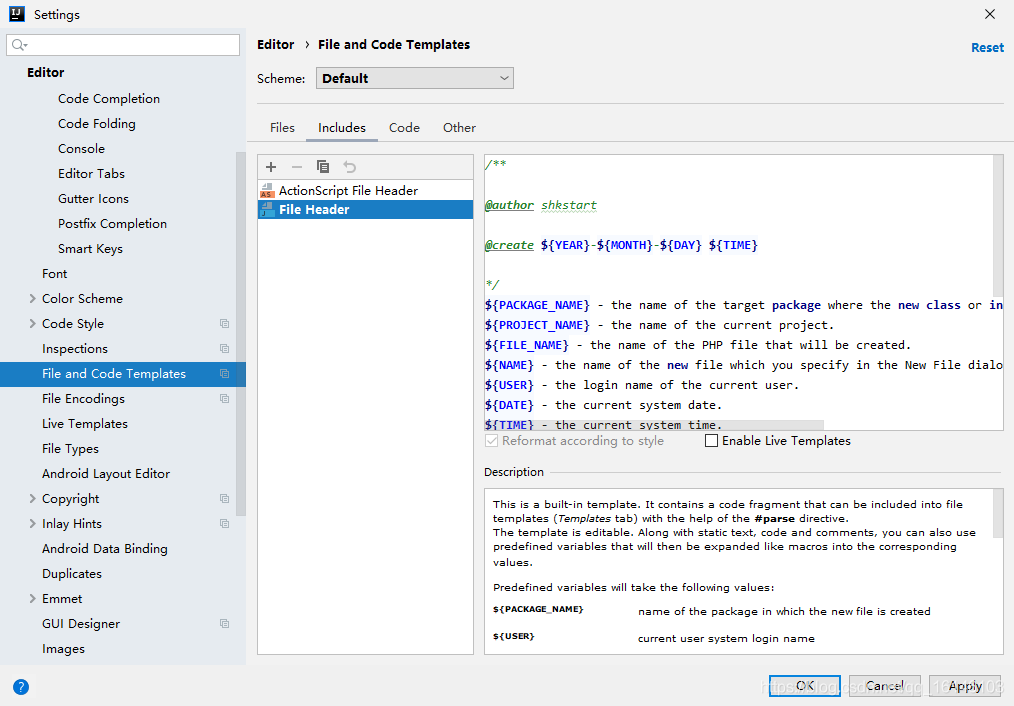Screen dimensions: 1014x706
Task: Click the @create line in template editor
Action: click(x=621, y=245)
